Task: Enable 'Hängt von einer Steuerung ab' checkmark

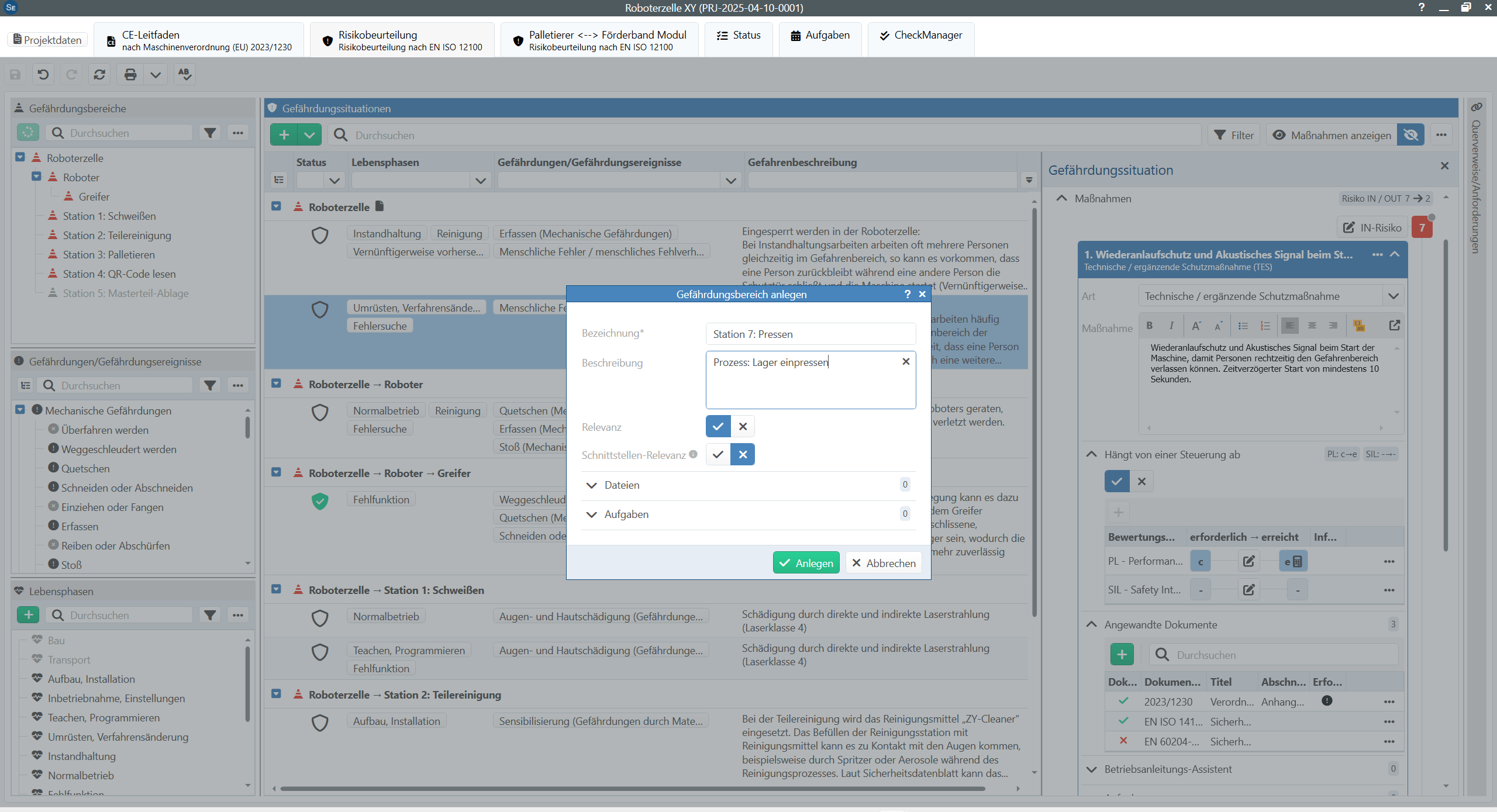Action: coord(1117,482)
